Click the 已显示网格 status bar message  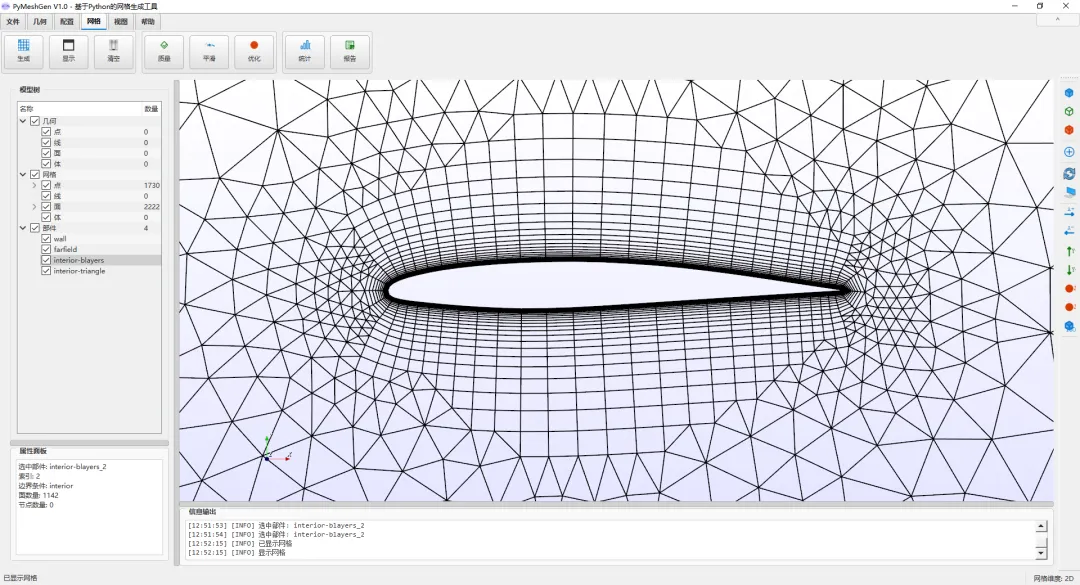[x=21, y=578]
